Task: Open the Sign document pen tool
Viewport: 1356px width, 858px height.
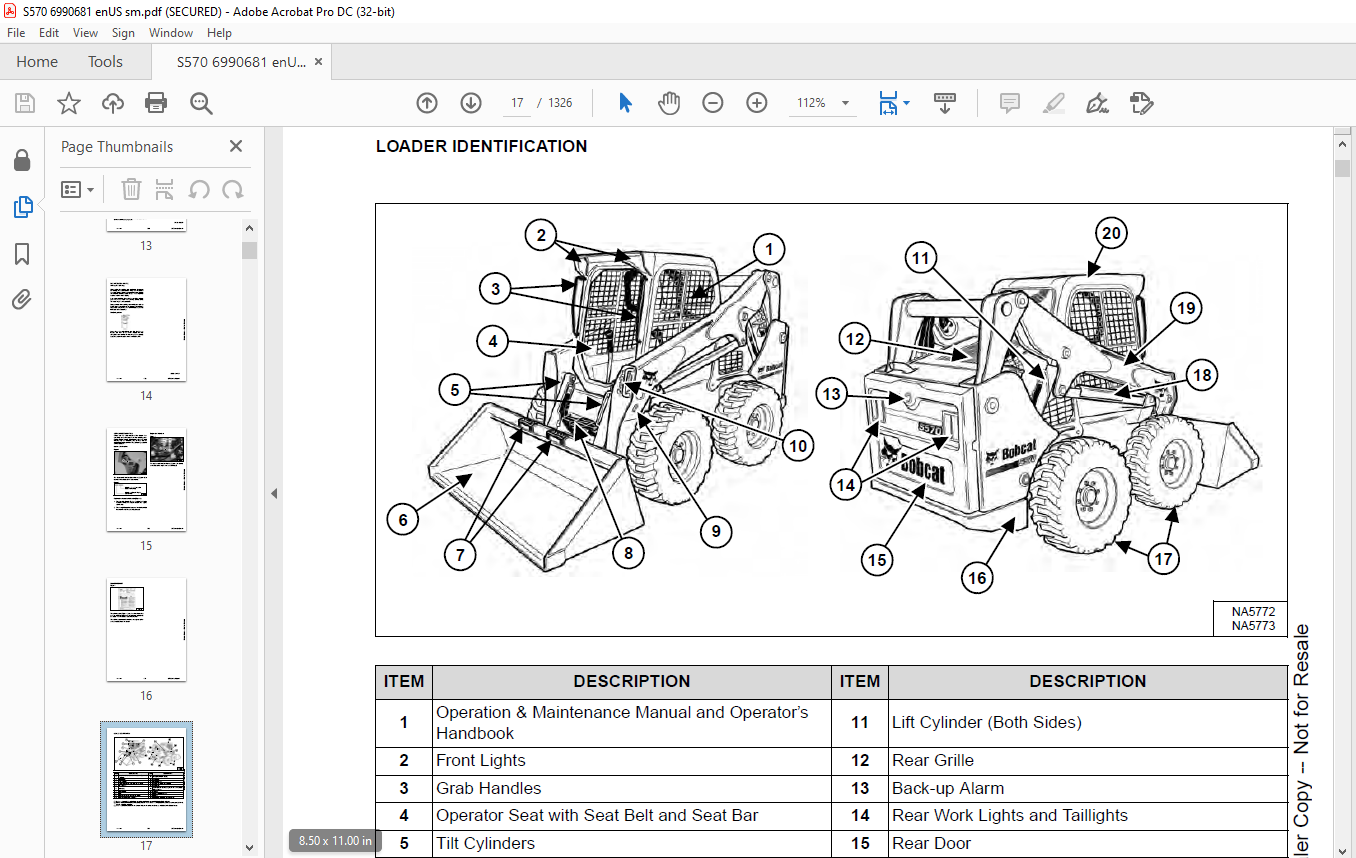Action: pos(1097,103)
